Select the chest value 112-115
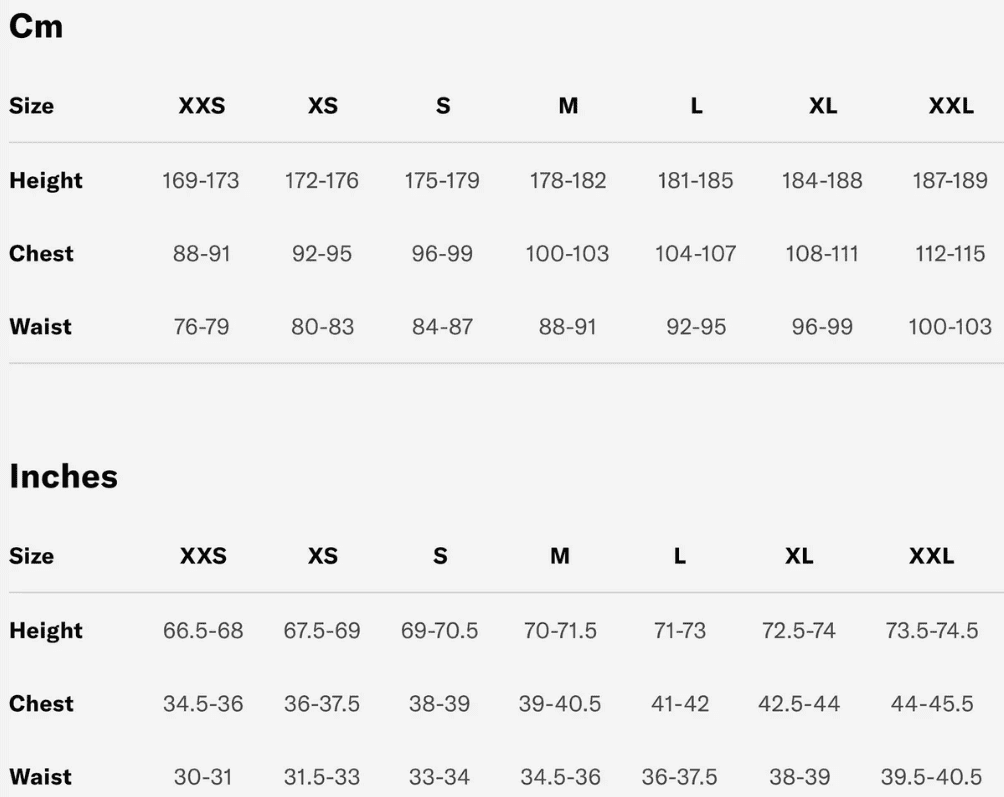The height and width of the screenshot is (797, 1004). (950, 254)
